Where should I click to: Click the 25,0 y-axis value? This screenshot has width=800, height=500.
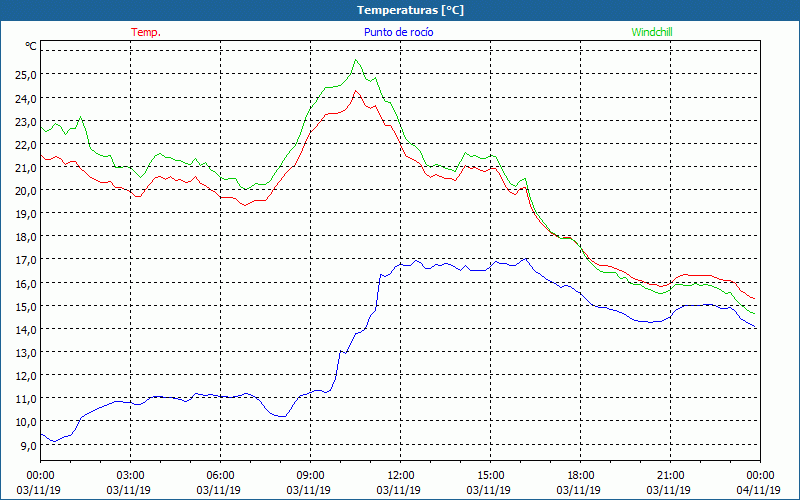(26, 75)
